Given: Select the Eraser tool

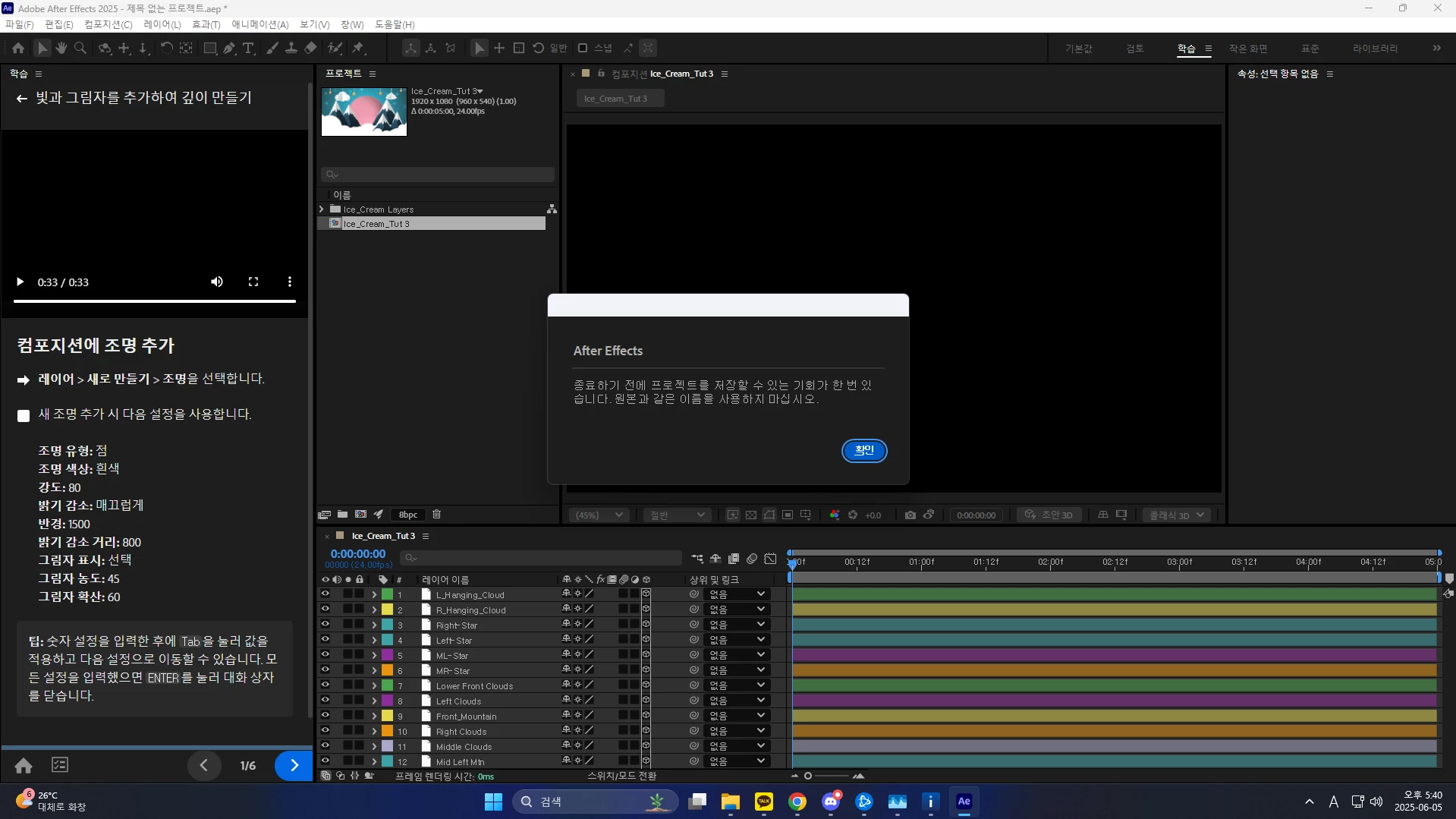Looking at the screenshot, I should [x=310, y=48].
